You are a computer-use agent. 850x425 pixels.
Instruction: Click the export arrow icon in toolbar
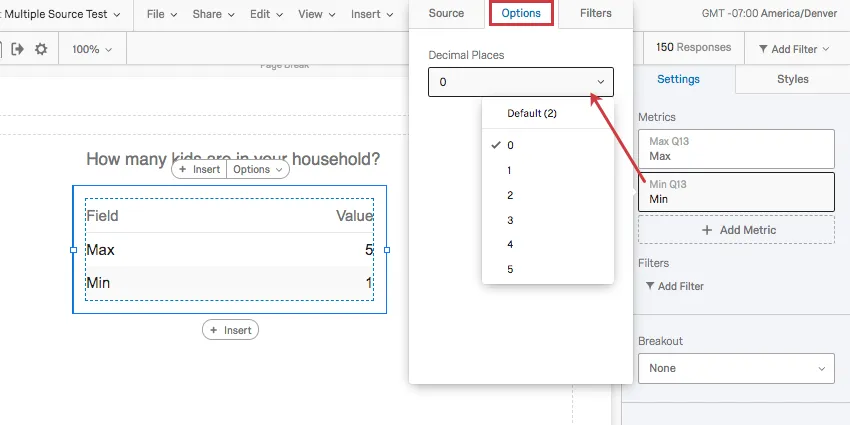coord(18,49)
